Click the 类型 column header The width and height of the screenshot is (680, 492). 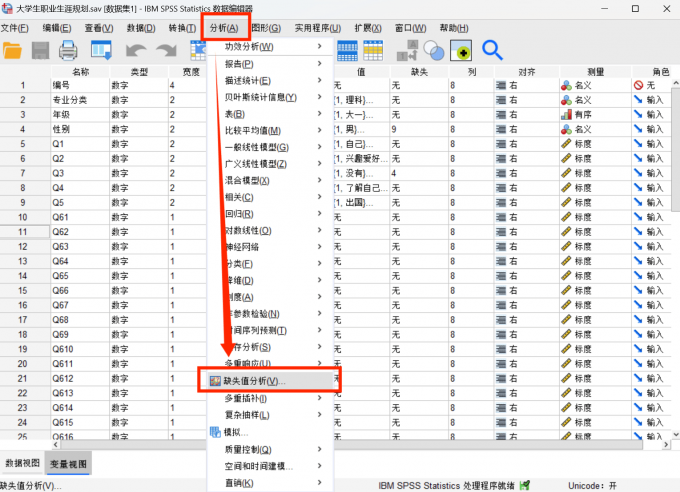[139, 72]
